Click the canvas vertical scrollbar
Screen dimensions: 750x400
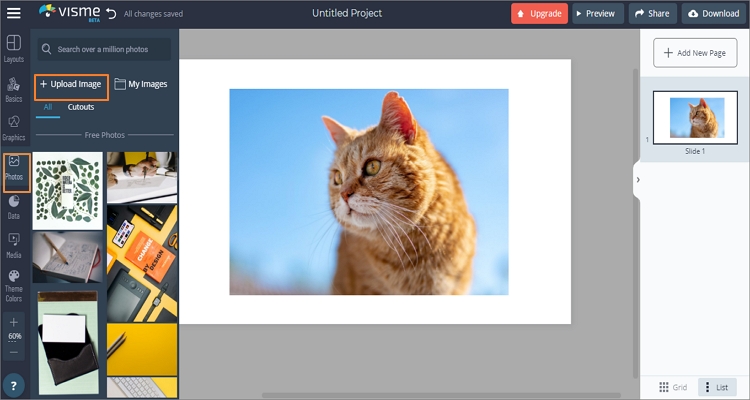click(636, 223)
